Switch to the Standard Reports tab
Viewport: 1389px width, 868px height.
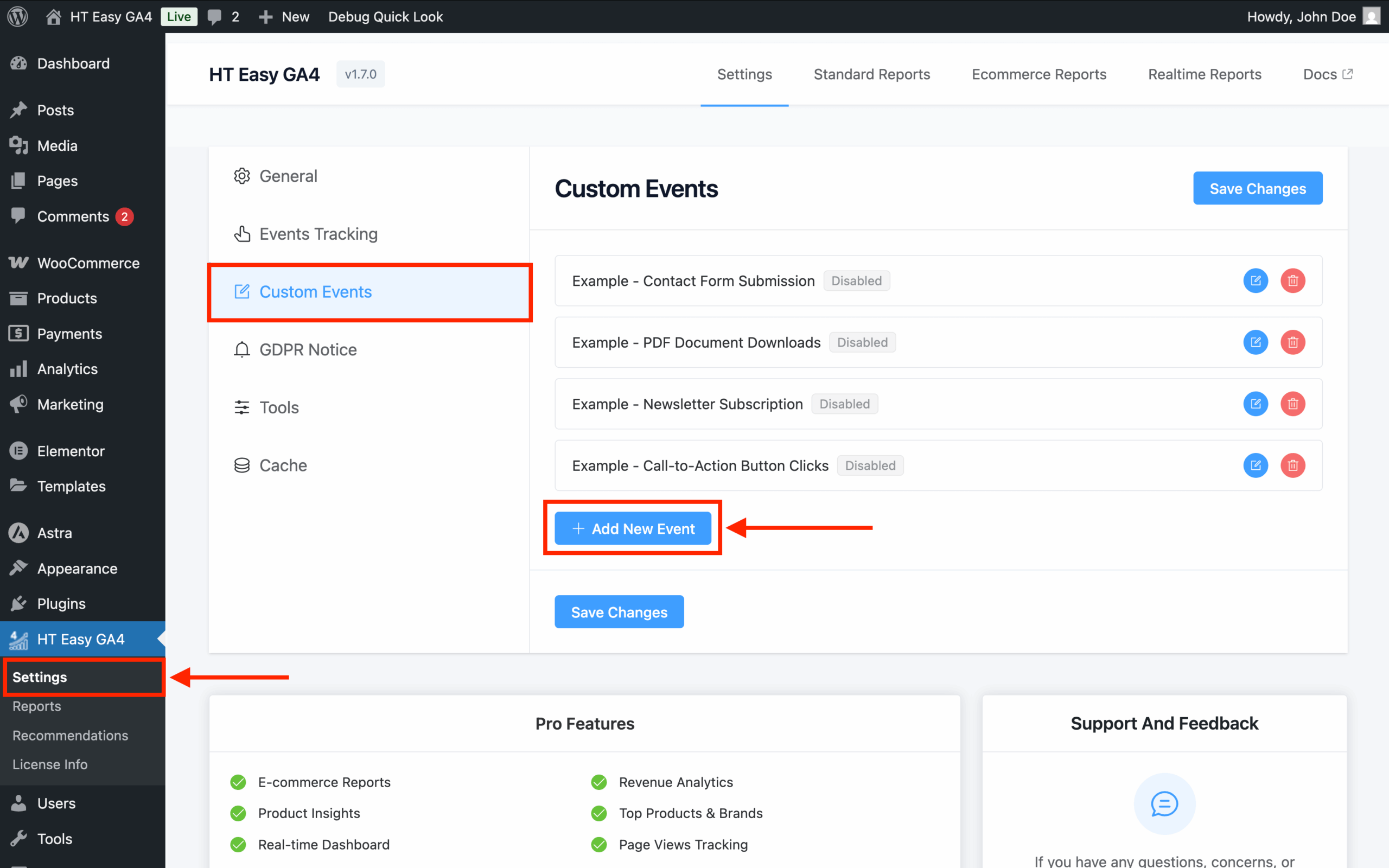[871, 74]
